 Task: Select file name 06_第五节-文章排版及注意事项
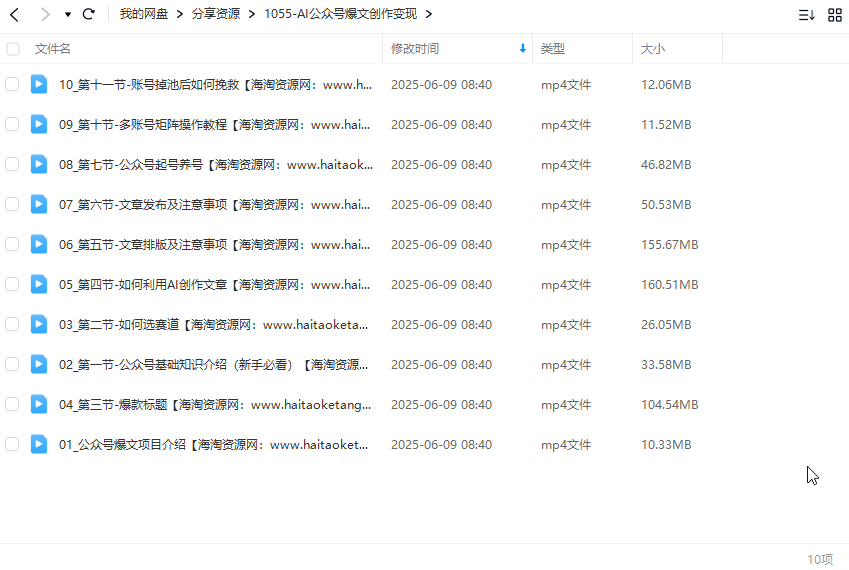[x=215, y=245]
